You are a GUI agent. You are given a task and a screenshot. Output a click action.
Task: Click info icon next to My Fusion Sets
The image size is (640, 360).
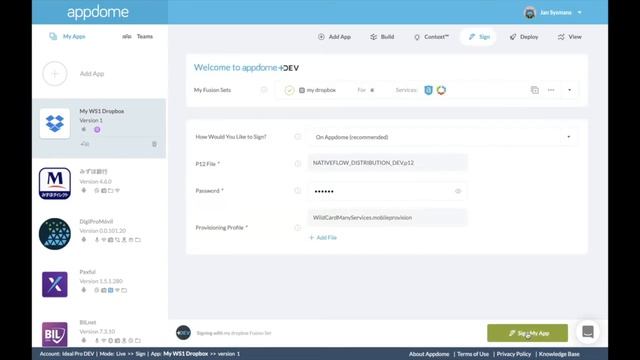point(264,90)
